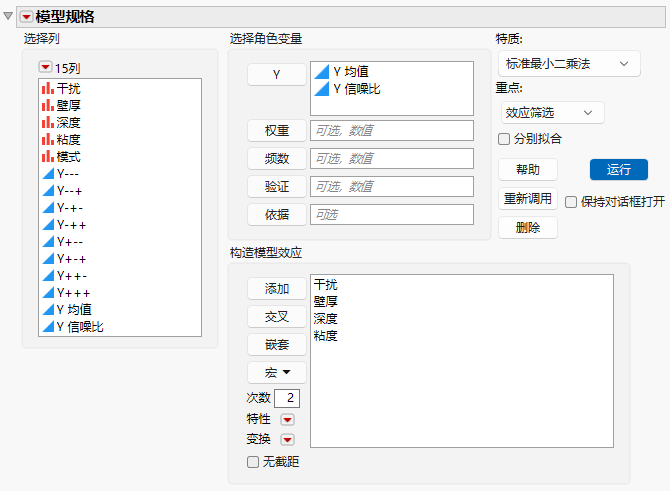Image resolution: width=670 pixels, height=491 pixels.
Task: Select 粘度 in the model effects list
Action: tap(326, 336)
